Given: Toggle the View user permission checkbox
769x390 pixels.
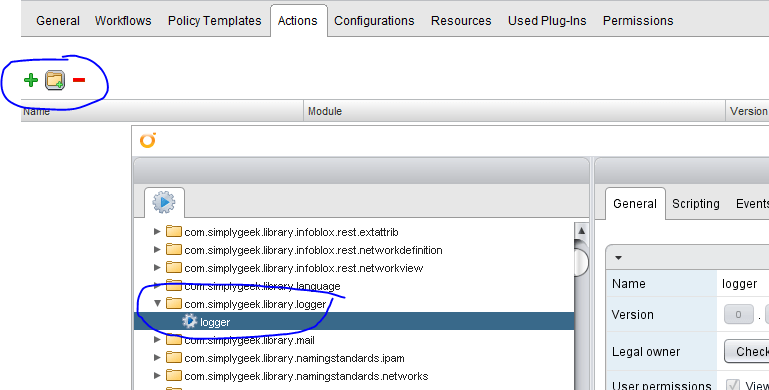Looking at the screenshot, I should point(733,385).
